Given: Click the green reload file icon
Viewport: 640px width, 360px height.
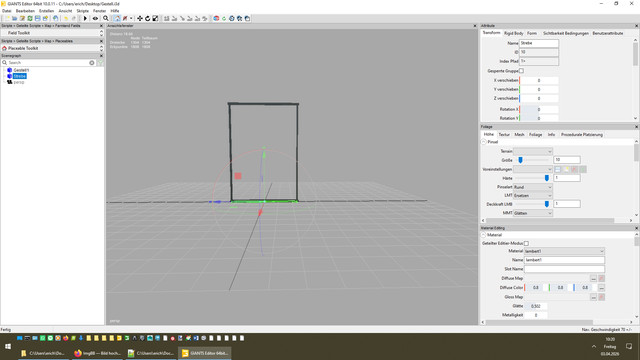Looking at the screenshot, I should (x=30, y=18).
